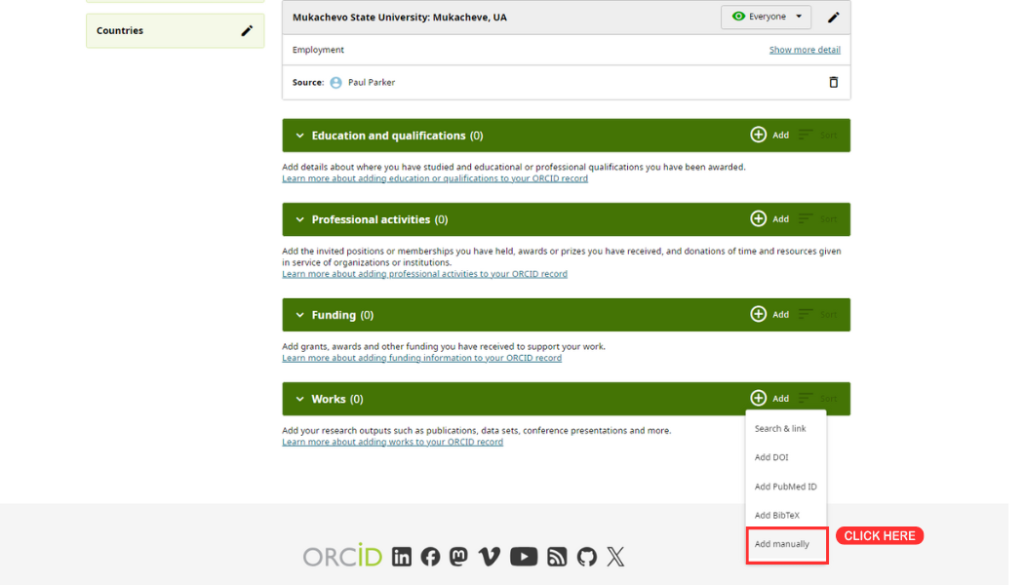The image size is (1024, 585).
Task: Add a Funding item with Add button
Action: click(x=769, y=315)
